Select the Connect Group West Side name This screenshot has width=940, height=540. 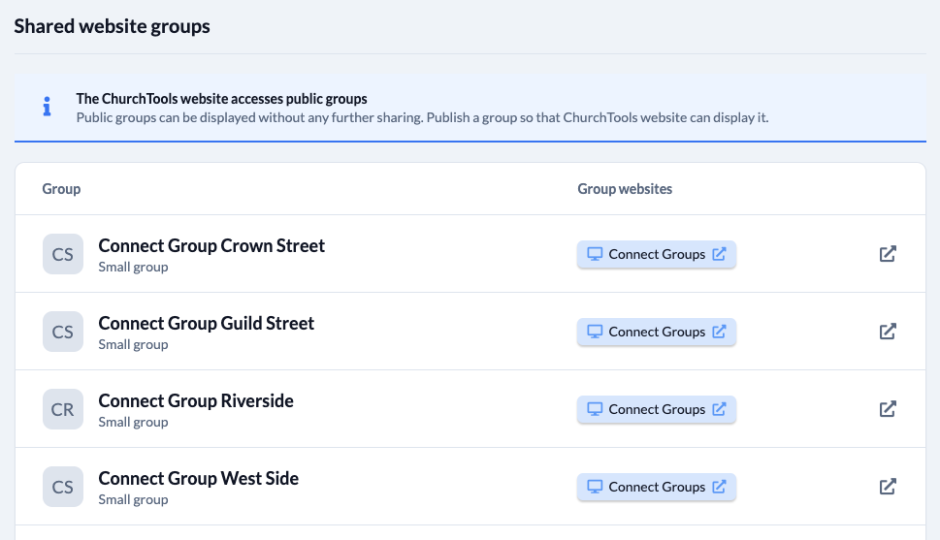(x=198, y=478)
